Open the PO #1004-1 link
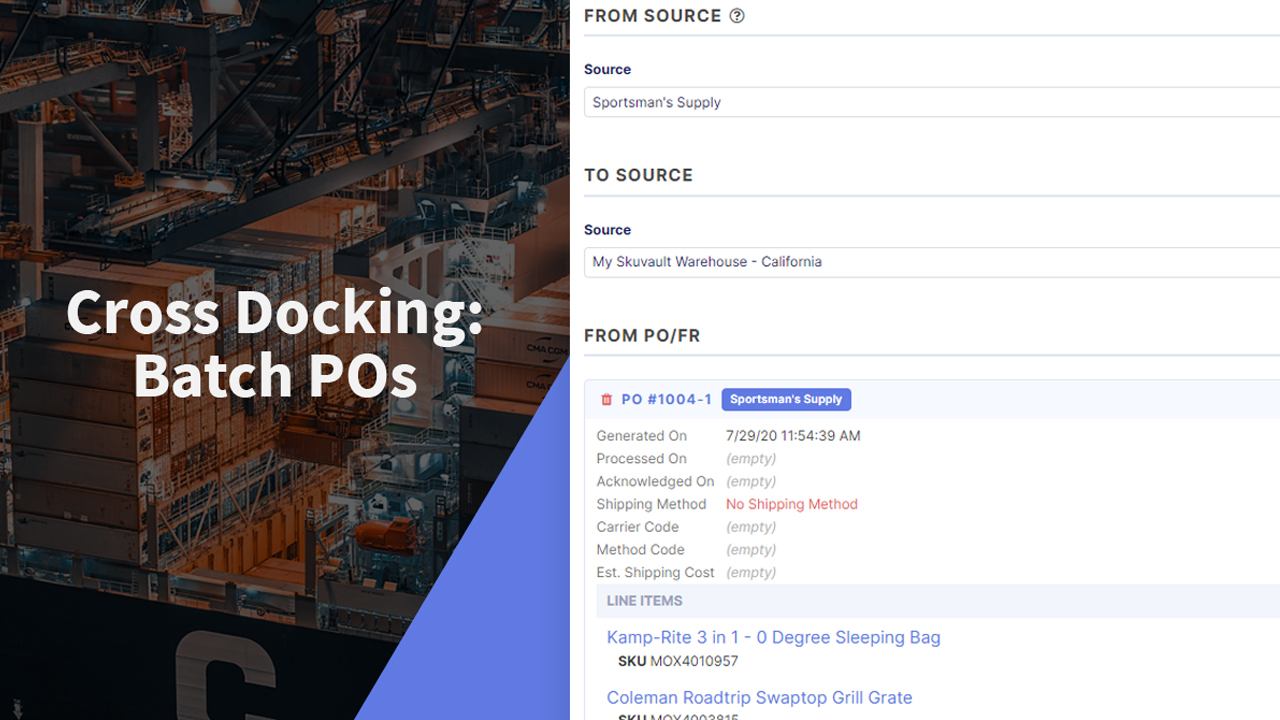This screenshot has height=720, width=1280. coord(666,400)
